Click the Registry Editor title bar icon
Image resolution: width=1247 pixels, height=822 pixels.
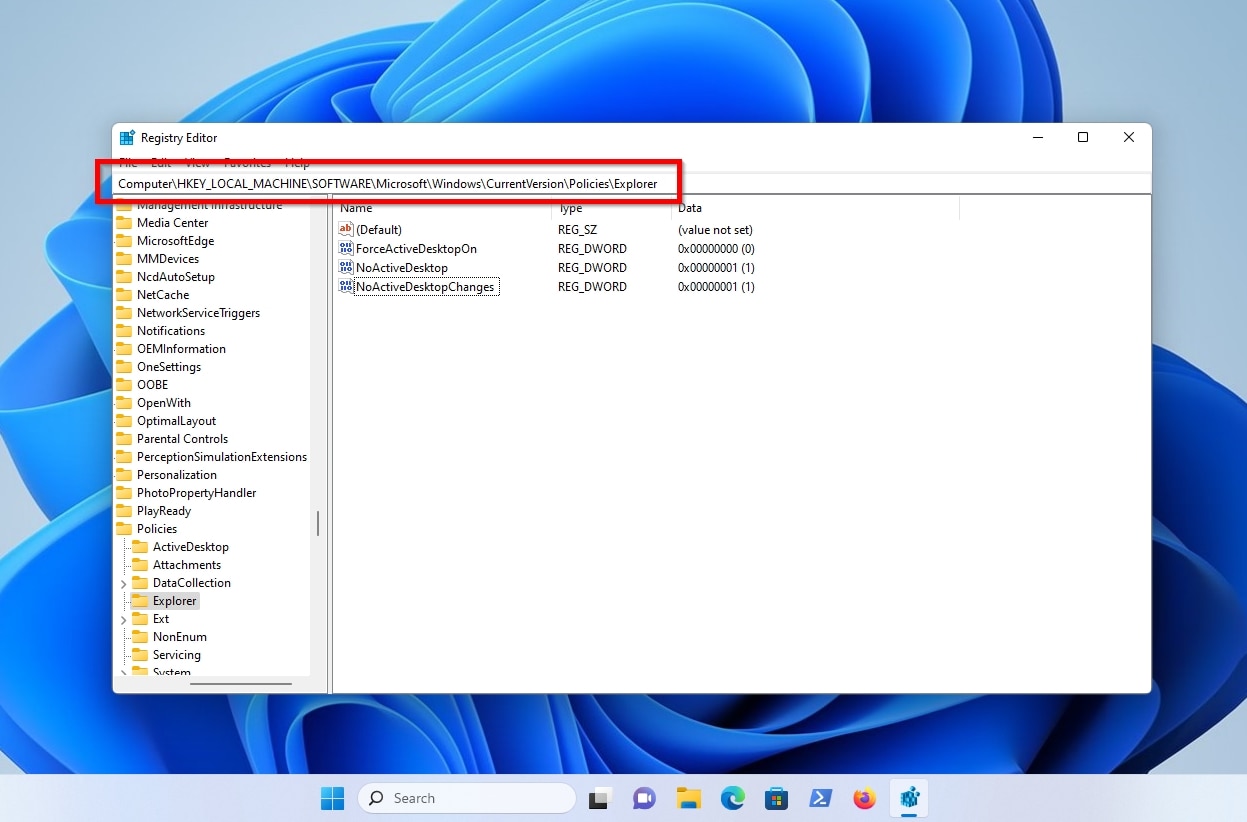pyautogui.click(x=126, y=137)
